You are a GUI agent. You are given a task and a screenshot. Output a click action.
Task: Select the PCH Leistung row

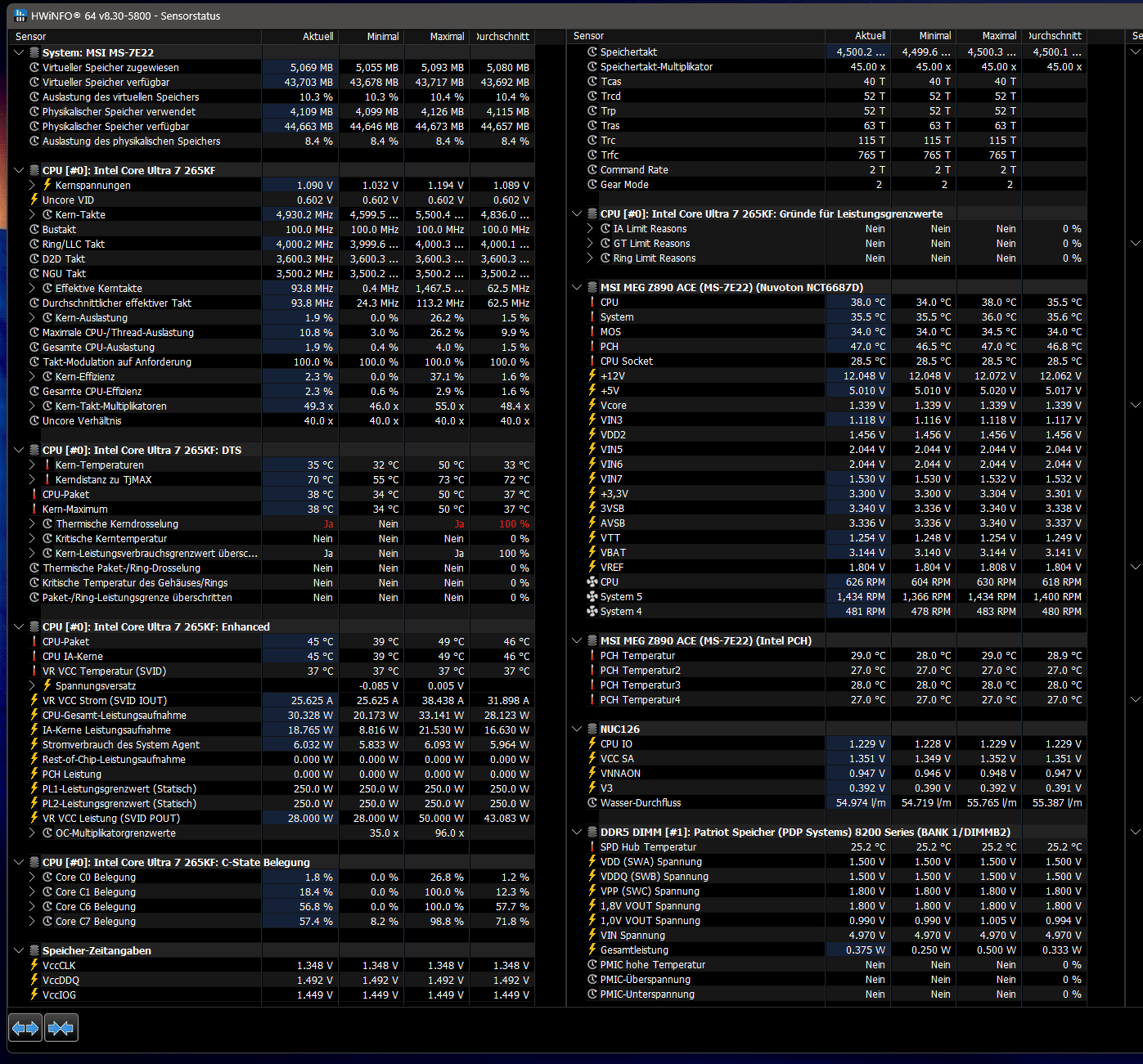click(x=272, y=774)
